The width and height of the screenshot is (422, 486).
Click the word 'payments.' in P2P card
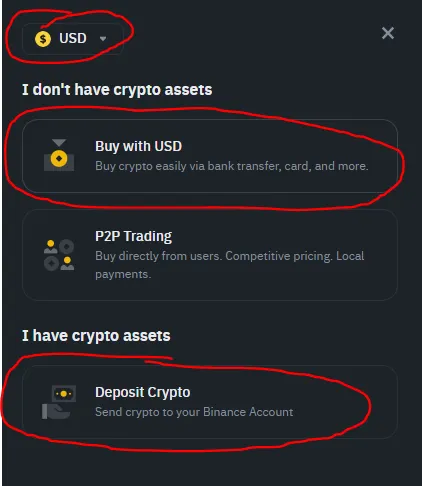pos(123,274)
